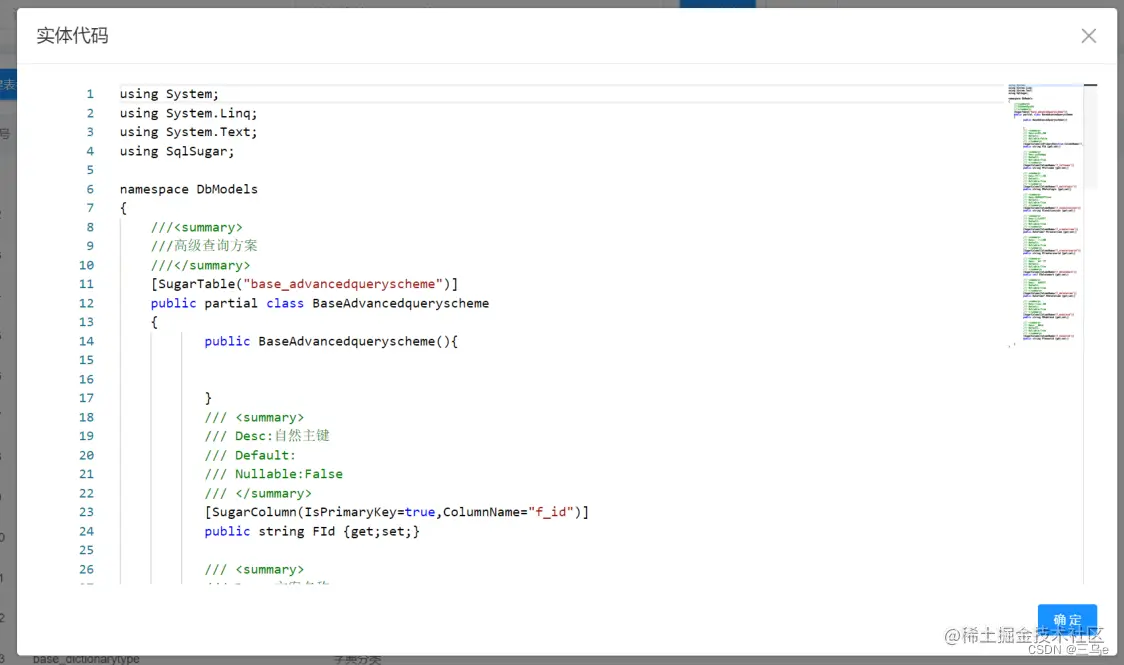Click the 'Default:' comment line

(x=249, y=455)
